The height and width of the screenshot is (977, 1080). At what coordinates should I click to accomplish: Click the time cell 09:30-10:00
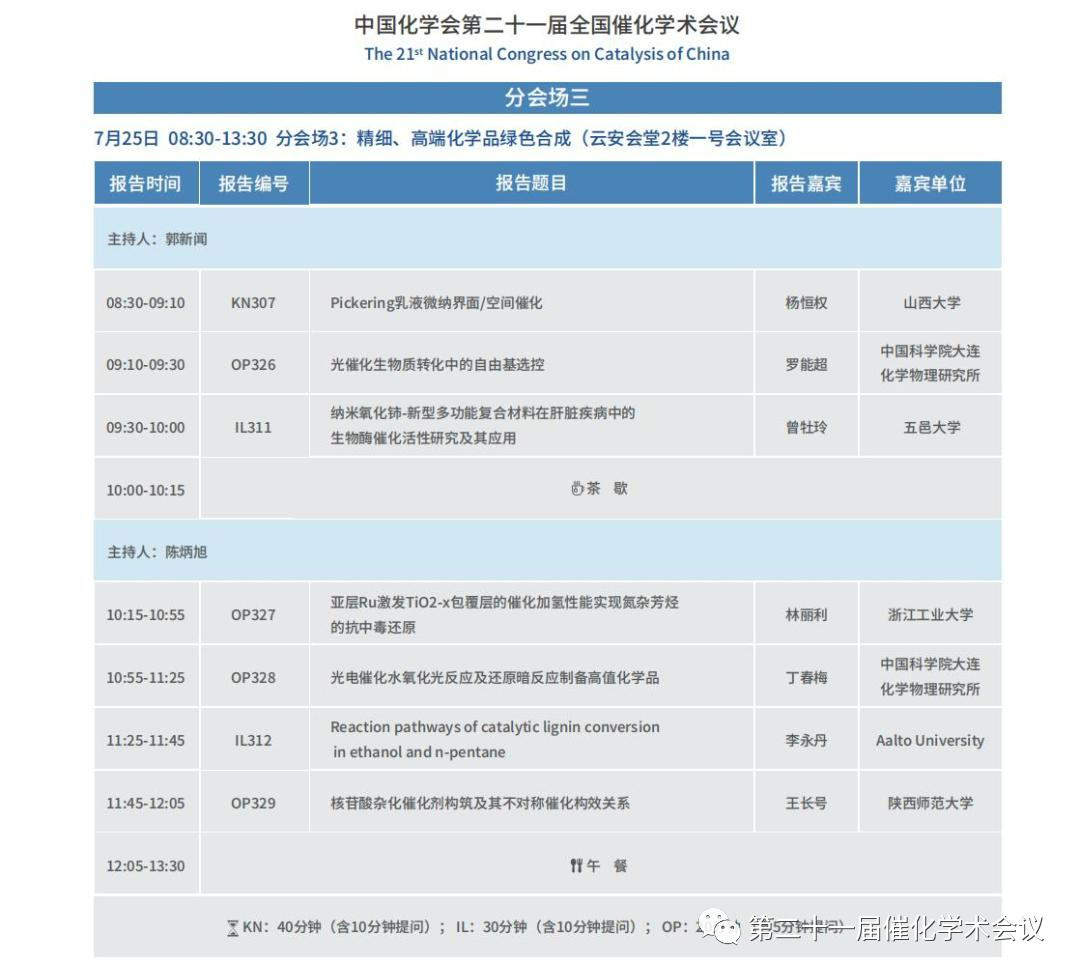(145, 427)
